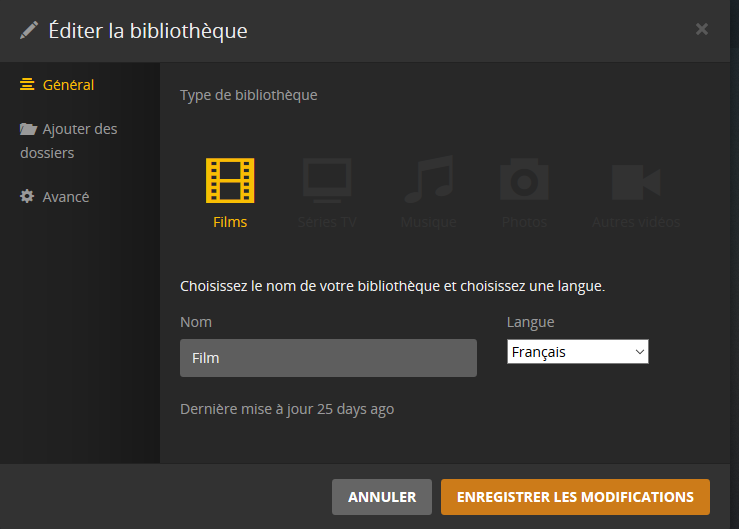This screenshot has height=529, width=739.
Task: Select the Films library type icon
Action: pos(230,181)
